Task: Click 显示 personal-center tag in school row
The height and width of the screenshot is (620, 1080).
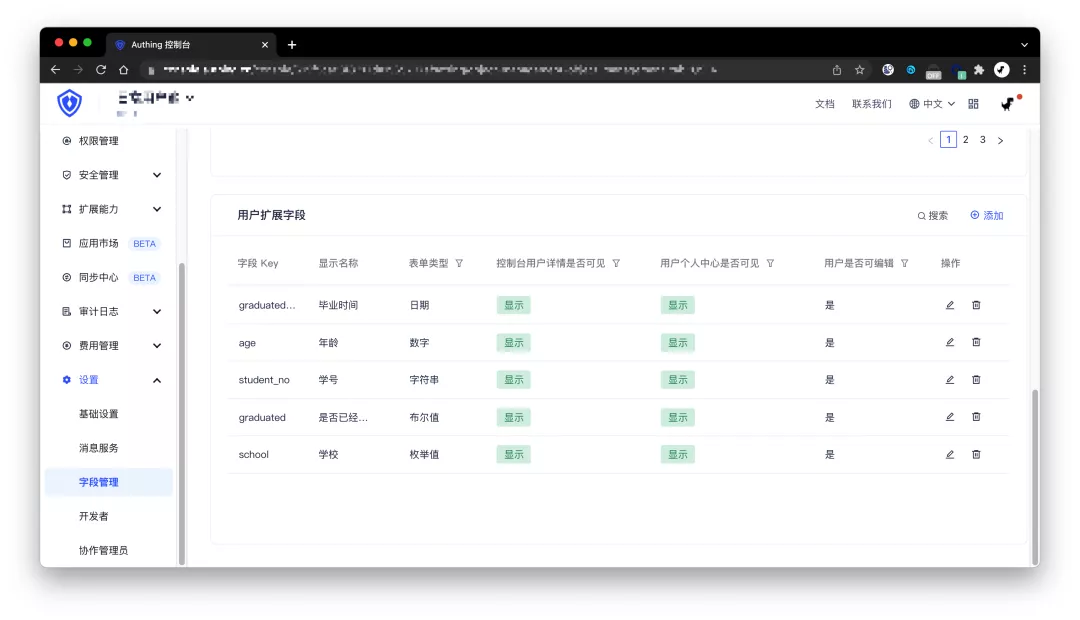Action: click(x=678, y=455)
